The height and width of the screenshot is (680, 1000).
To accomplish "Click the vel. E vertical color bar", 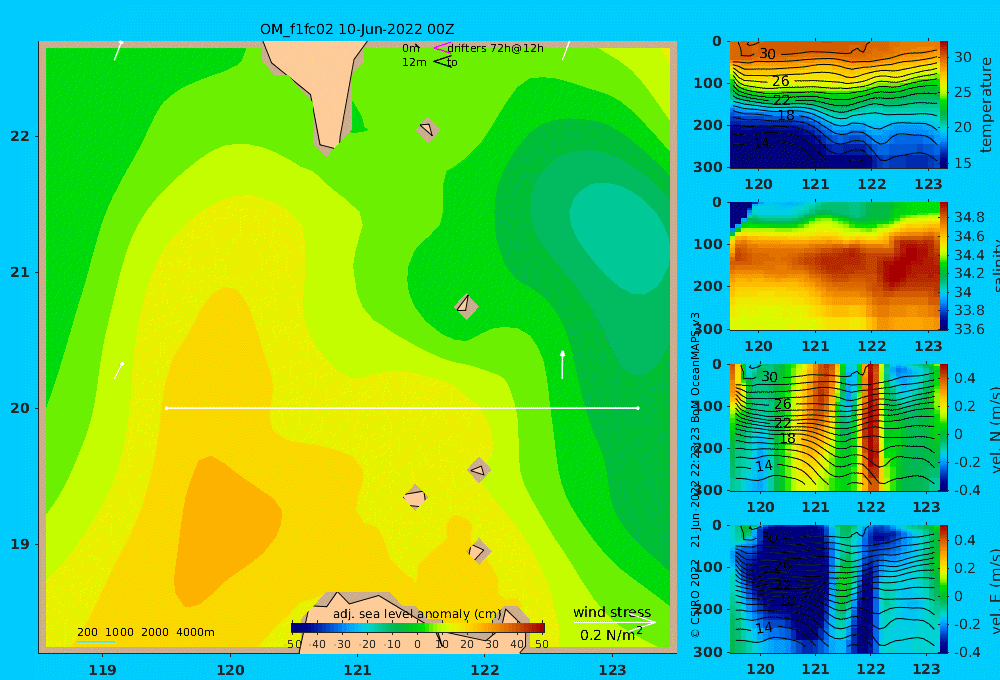I will pyautogui.click(x=943, y=589).
